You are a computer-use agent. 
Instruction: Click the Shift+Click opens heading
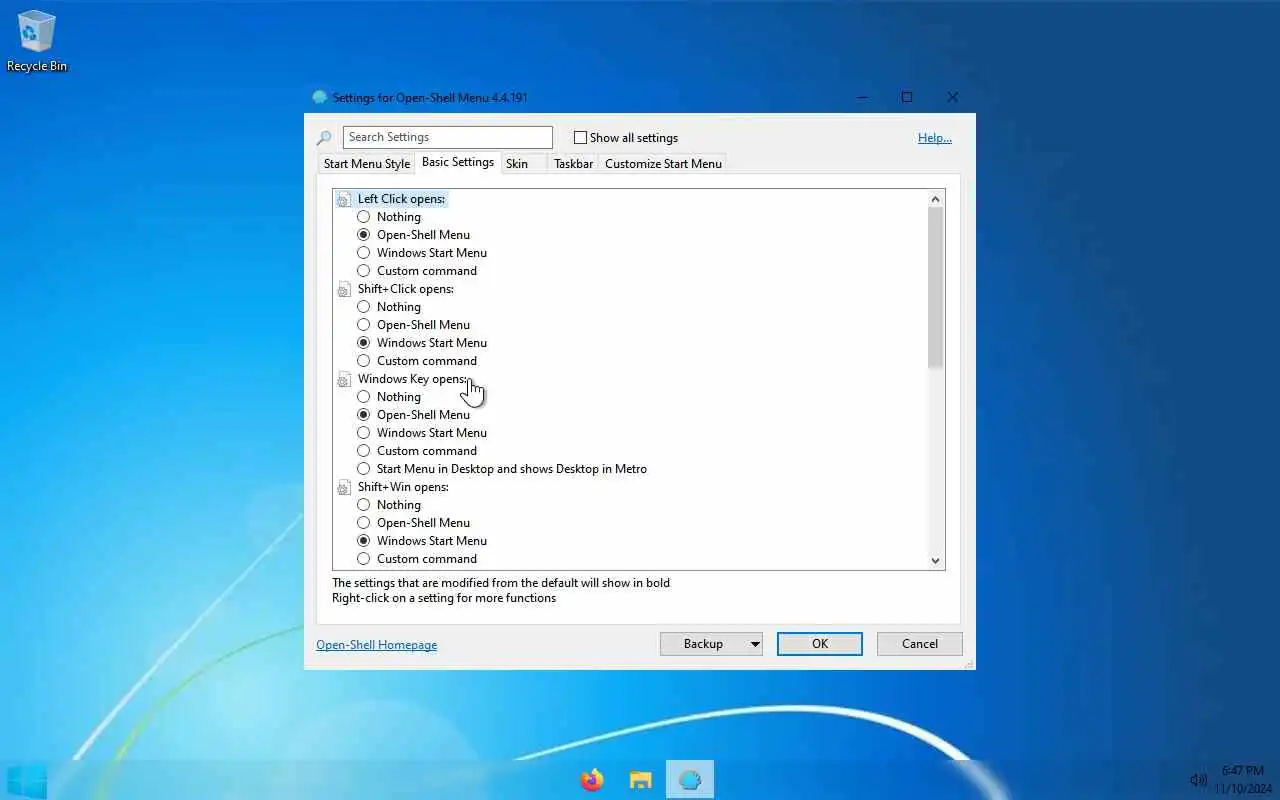[406, 289]
